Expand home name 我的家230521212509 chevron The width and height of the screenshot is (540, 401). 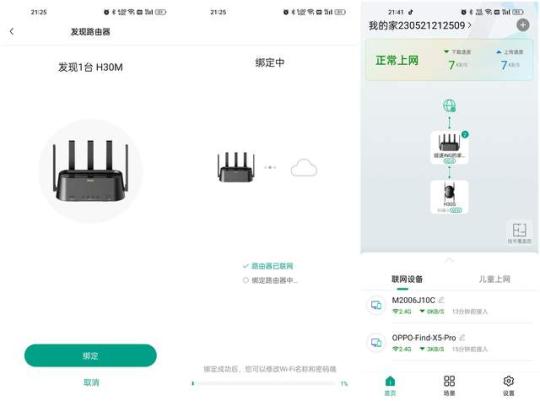[469, 25]
